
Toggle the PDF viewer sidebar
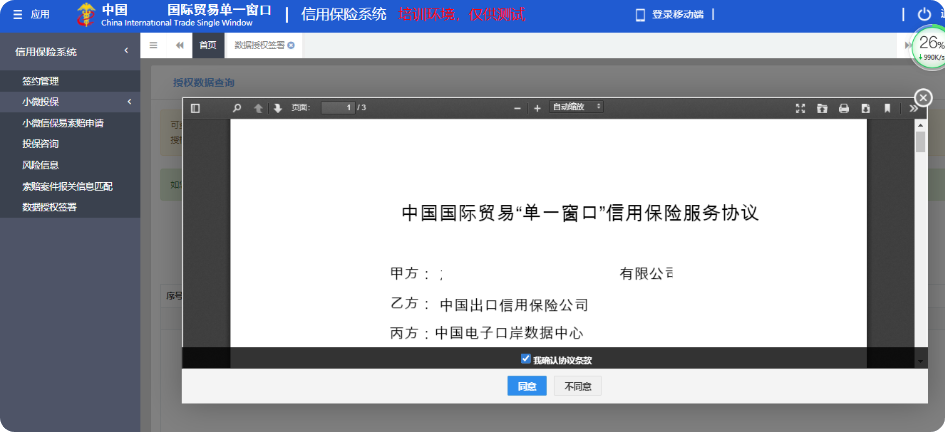coord(195,108)
